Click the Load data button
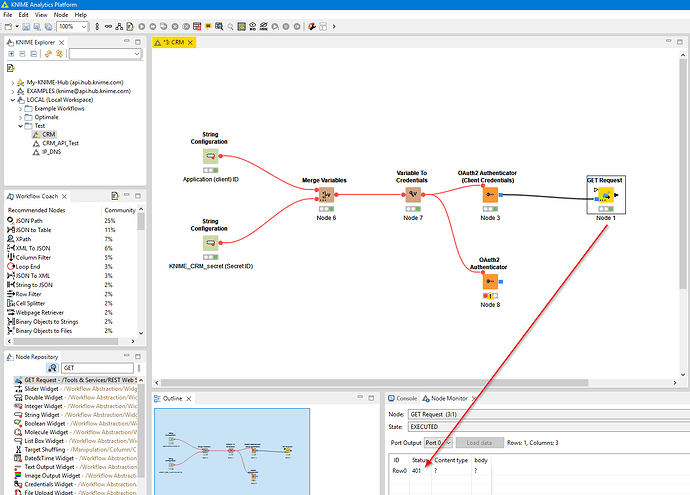This screenshot has height=495, width=690. [479, 443]
